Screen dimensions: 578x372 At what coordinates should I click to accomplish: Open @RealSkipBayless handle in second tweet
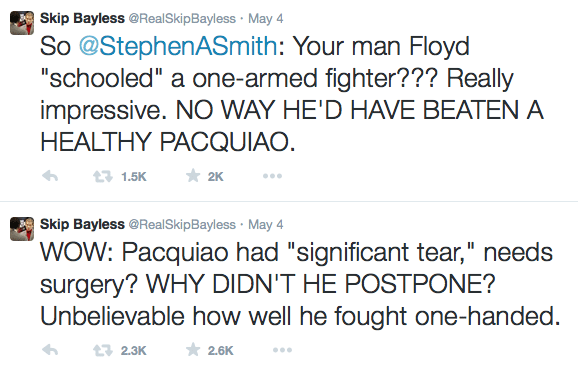[x=182, y=225]
